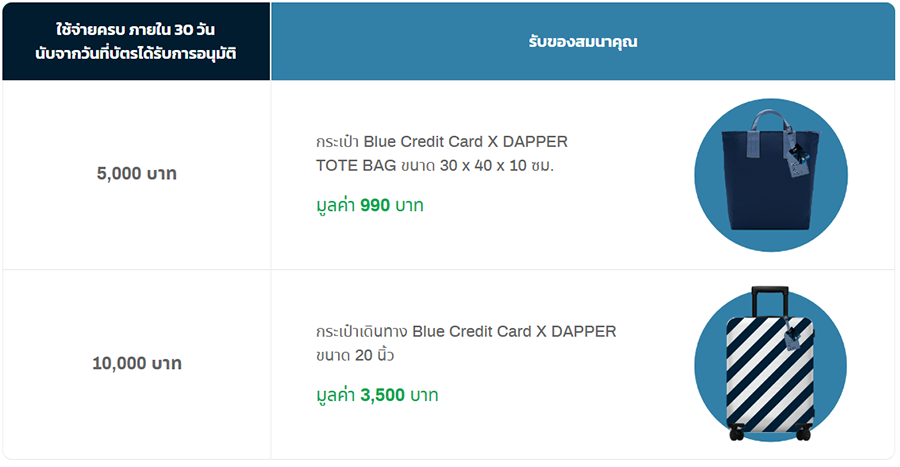Click the "นับจากวันที่บัตรได้รับการอนุมัติ" header line
Screen dimensions: 900x467
coord(136,54)
